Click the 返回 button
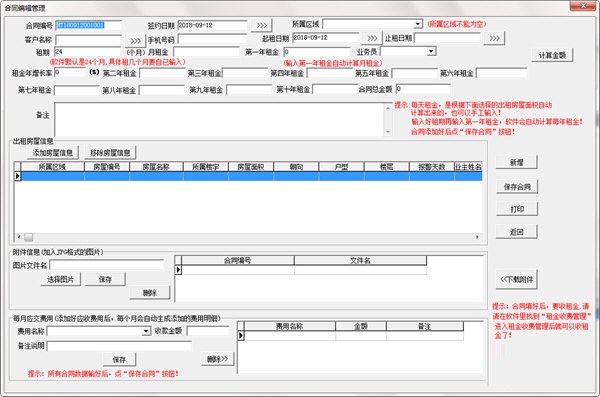Image resolution: width=600 pixels, height=397 pixels. [x=517, y=232]
